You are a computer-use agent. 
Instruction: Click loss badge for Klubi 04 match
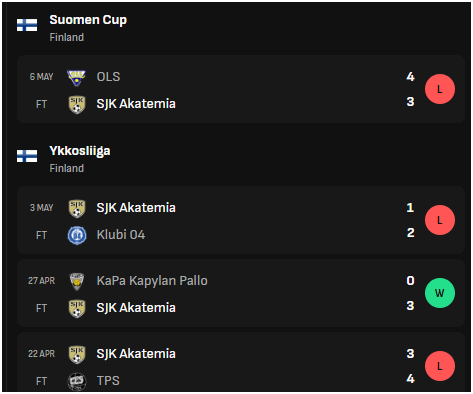[440, 220]
